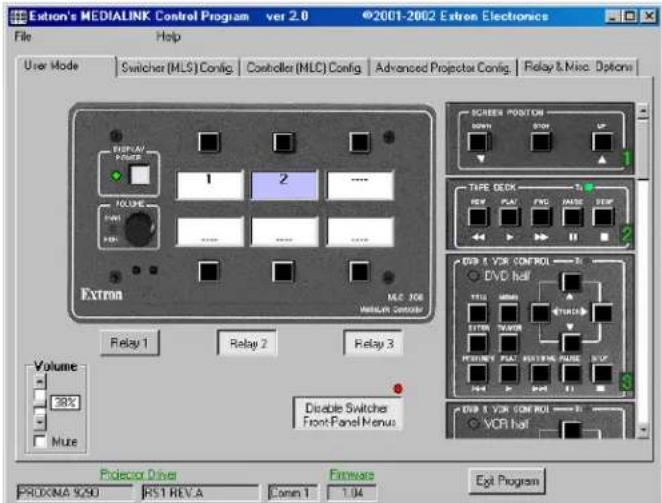The width and height of the screenshot is (662, 503).
Task: Click the Tape Deck Stop button
Action: (x=603, y=217)
